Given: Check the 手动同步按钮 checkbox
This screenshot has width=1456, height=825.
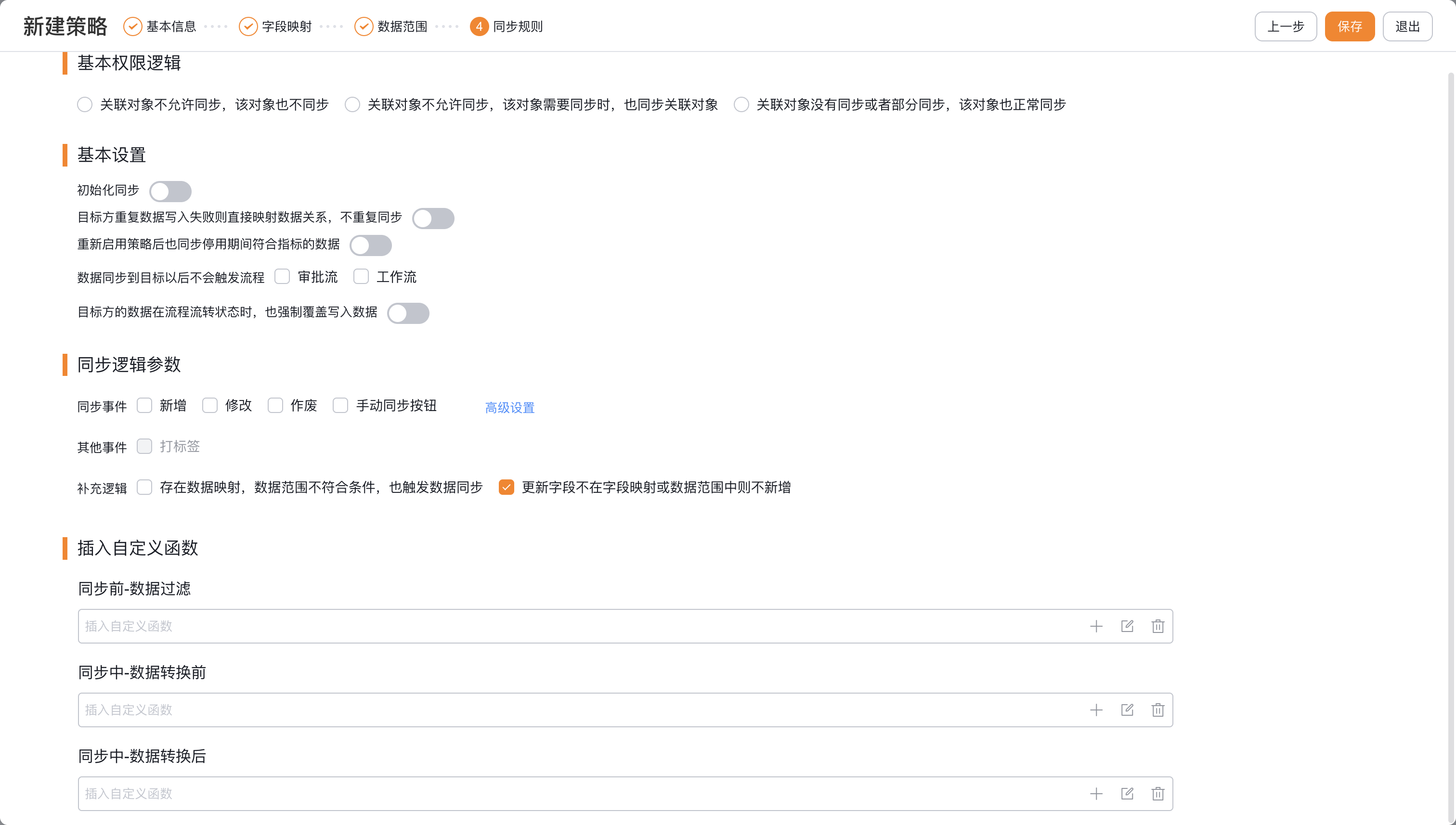Looking at the screenshot, I should pos(340,406).
